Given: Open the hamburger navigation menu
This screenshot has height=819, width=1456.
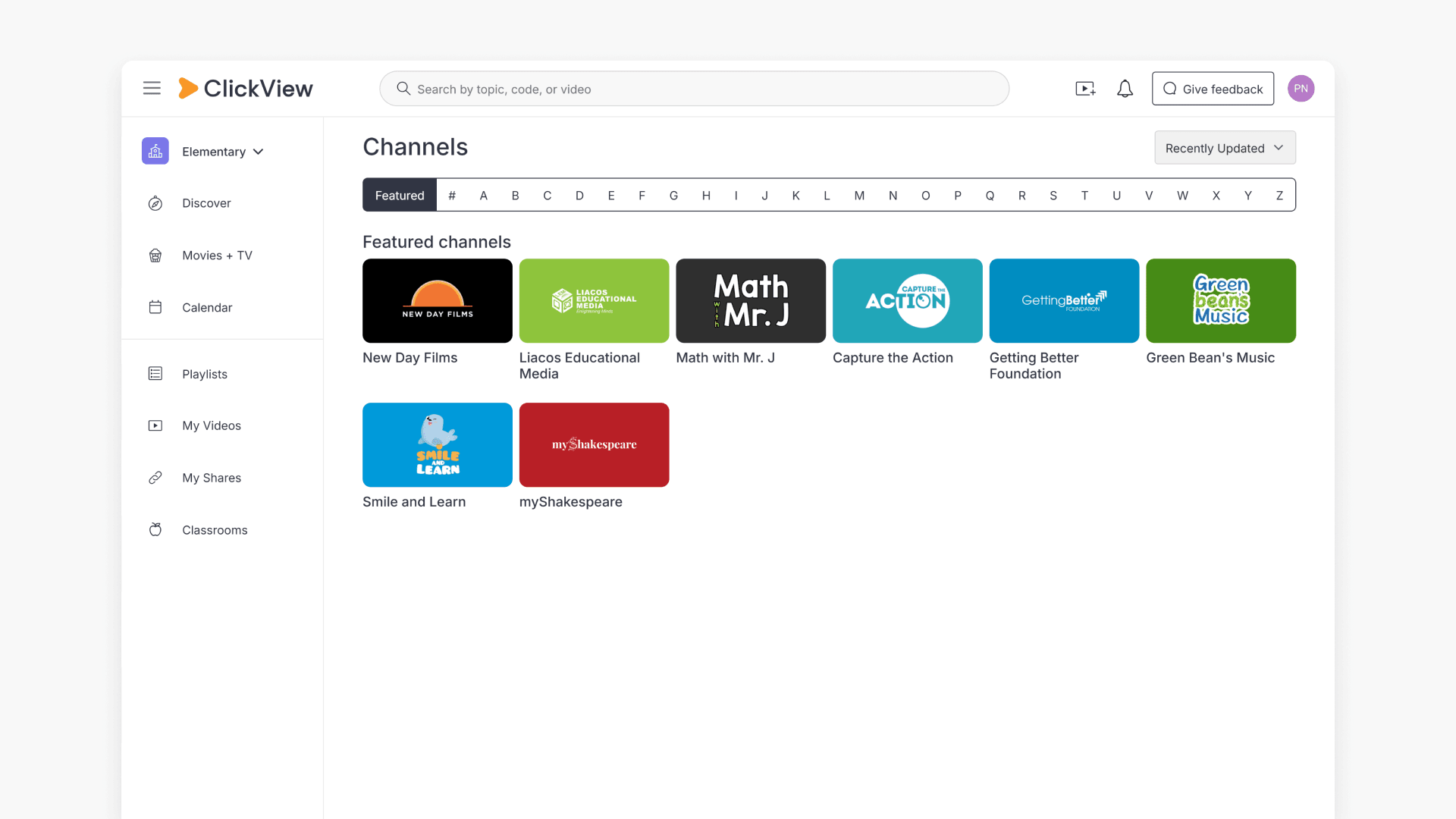Looking at the screenshot, I should pyautogui.click(x=152, y=88).
